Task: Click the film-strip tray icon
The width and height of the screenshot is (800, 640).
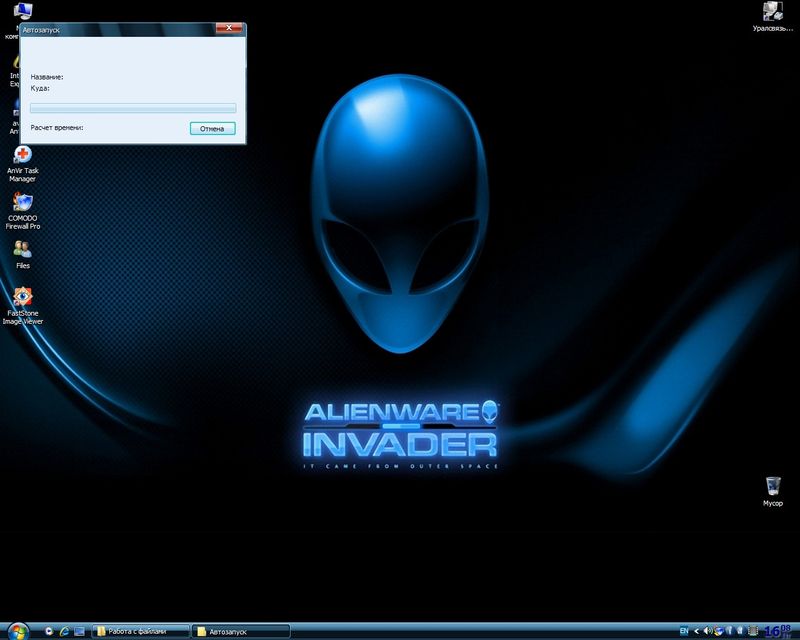Action: coord(753,631)
